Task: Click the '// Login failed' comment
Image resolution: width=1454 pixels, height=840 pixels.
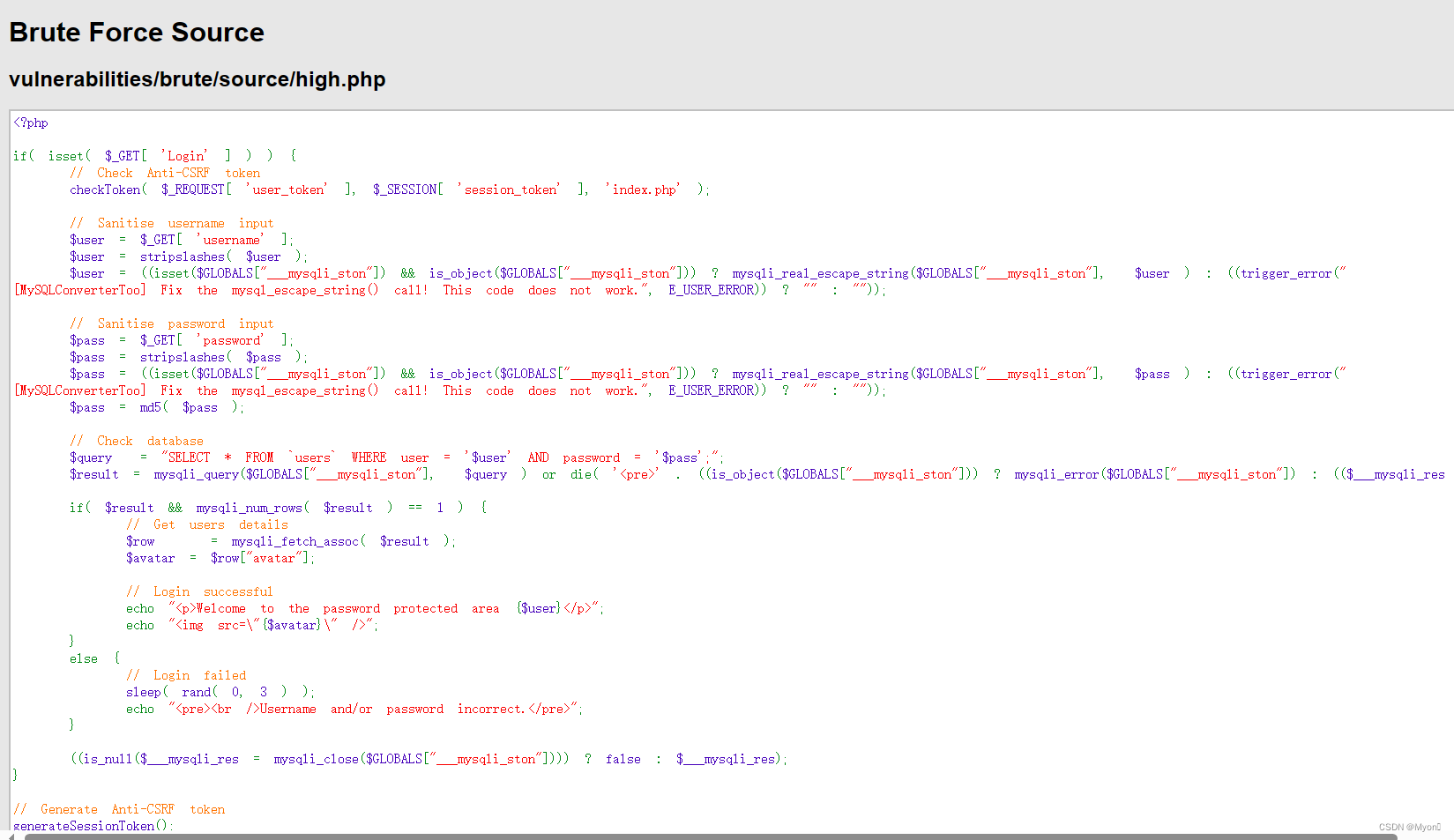Action: click(x=185, y=674)
